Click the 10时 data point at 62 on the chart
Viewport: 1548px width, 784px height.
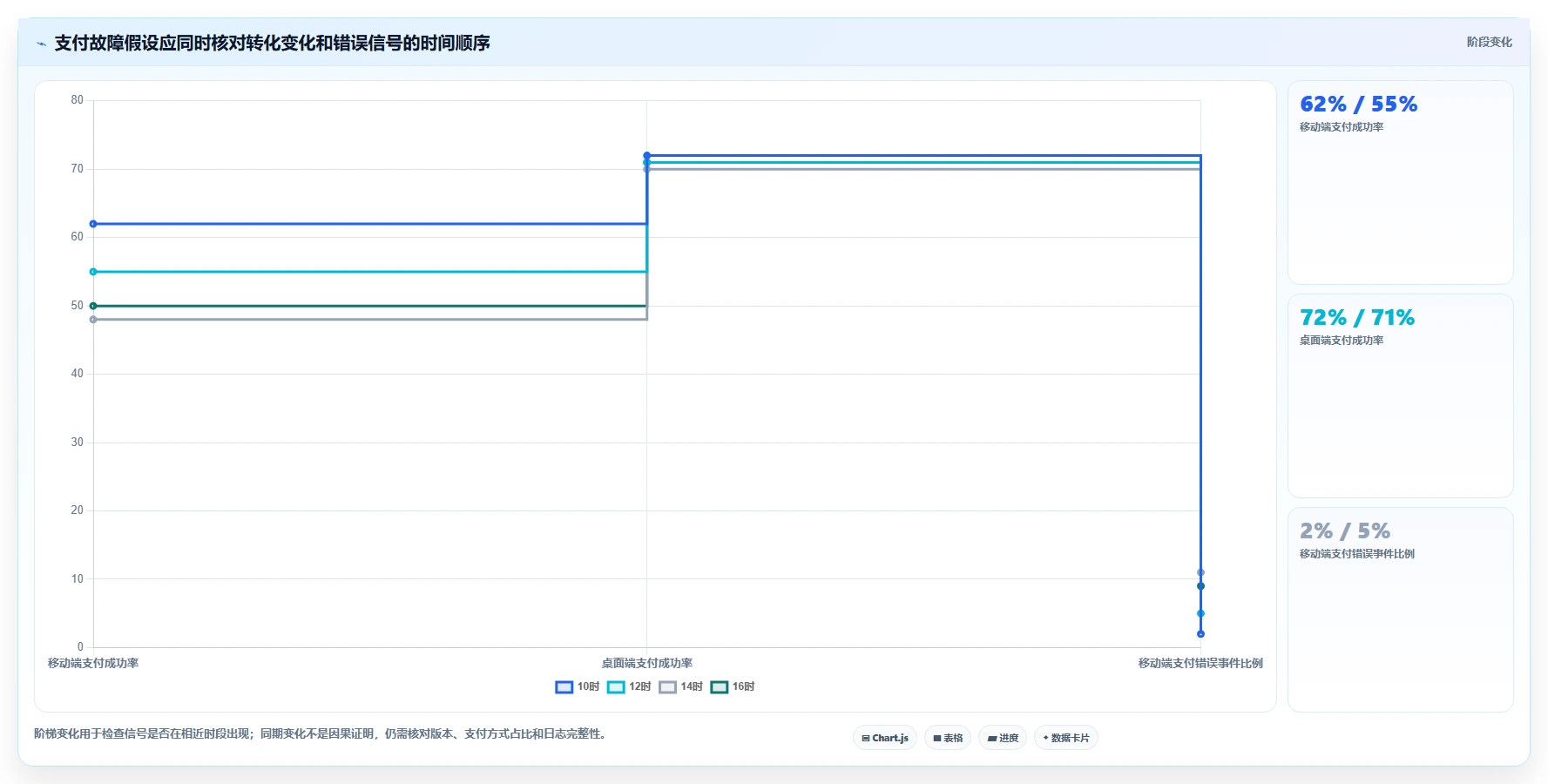click(x=93, y=224)
